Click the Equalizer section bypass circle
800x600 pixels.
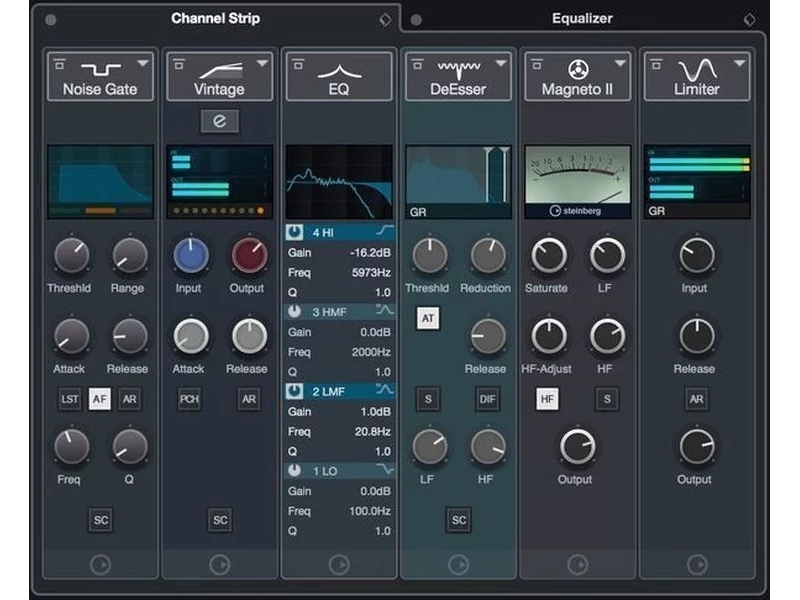(416, 20)
